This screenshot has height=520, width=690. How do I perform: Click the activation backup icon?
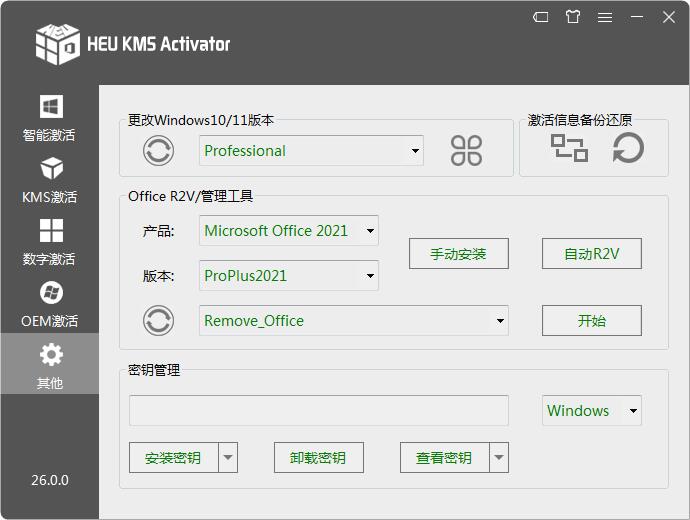click(x=569, y=148)
